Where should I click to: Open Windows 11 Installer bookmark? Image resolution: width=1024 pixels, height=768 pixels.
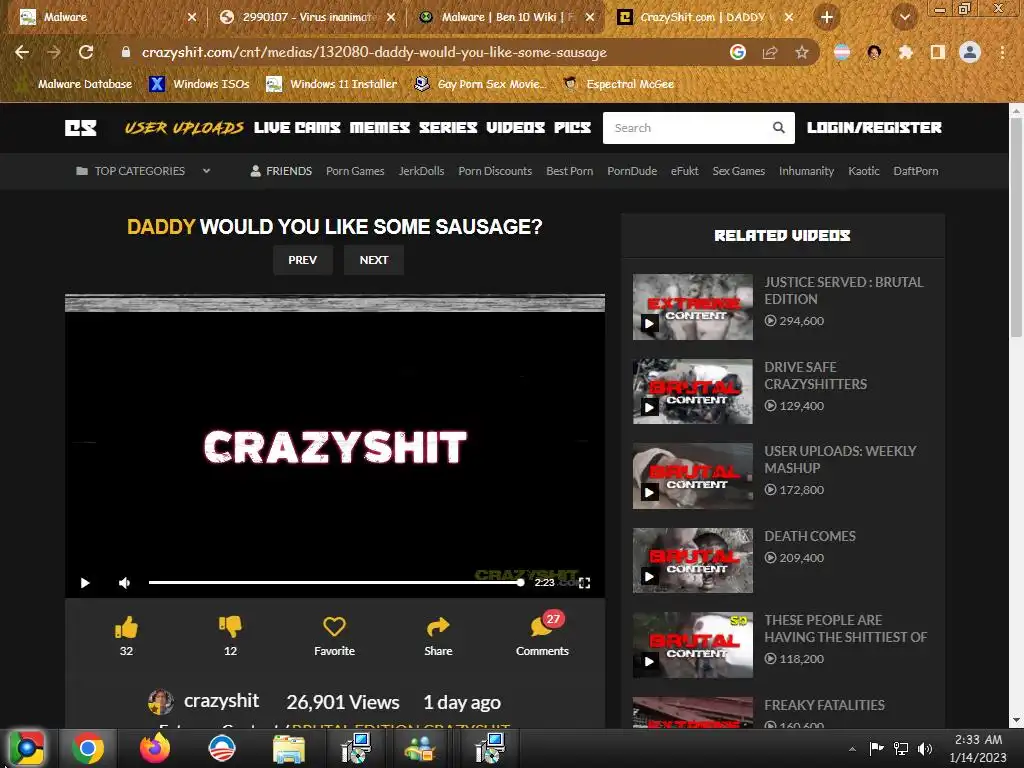tap(332, 84)
